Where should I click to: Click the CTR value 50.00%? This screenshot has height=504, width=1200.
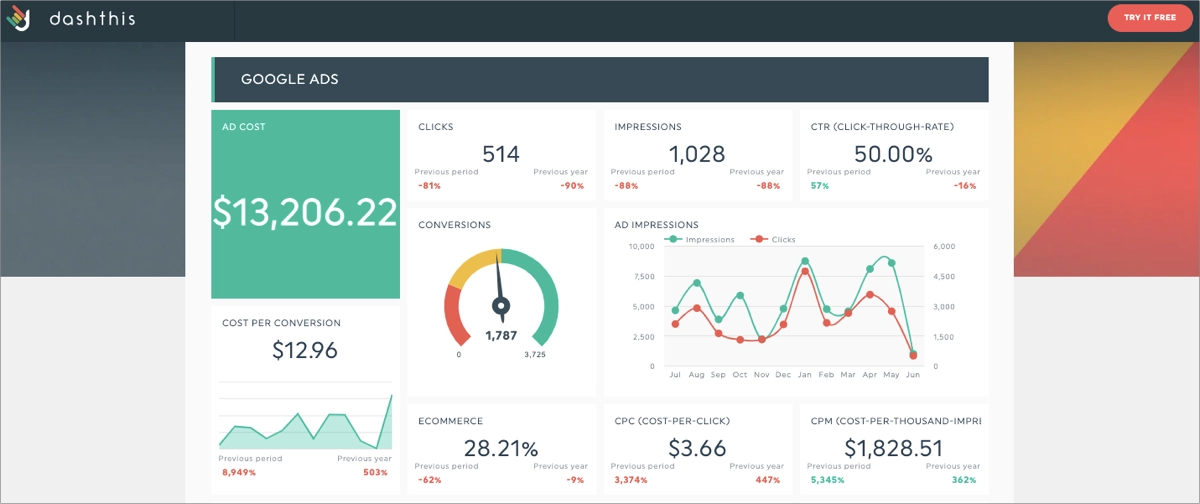tap(893, 154)
